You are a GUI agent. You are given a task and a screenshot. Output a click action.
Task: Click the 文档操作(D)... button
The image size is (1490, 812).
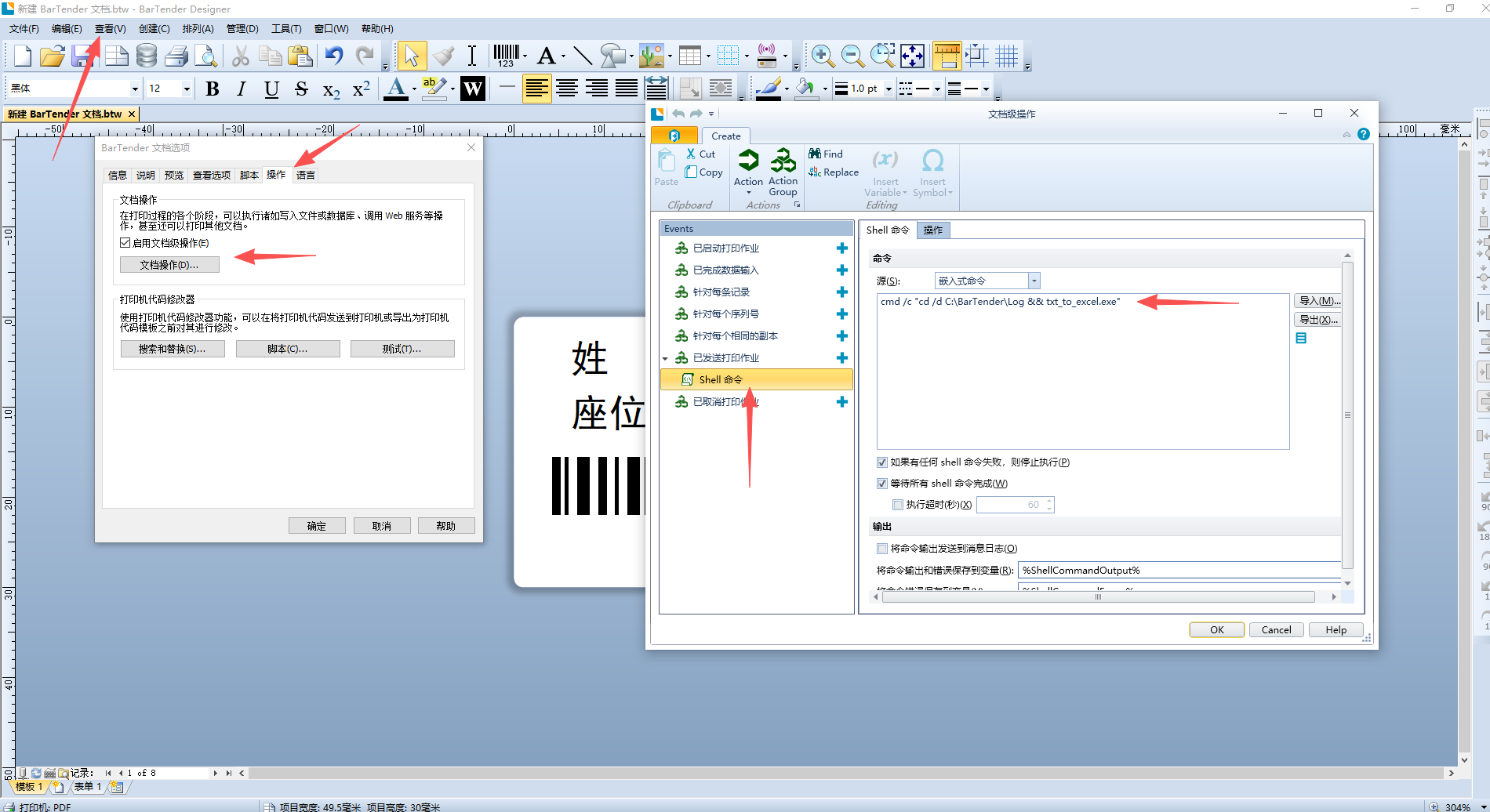coord(169,265)
